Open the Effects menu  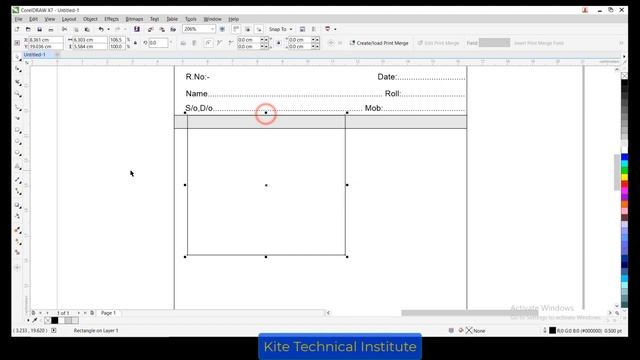(111, 19)
